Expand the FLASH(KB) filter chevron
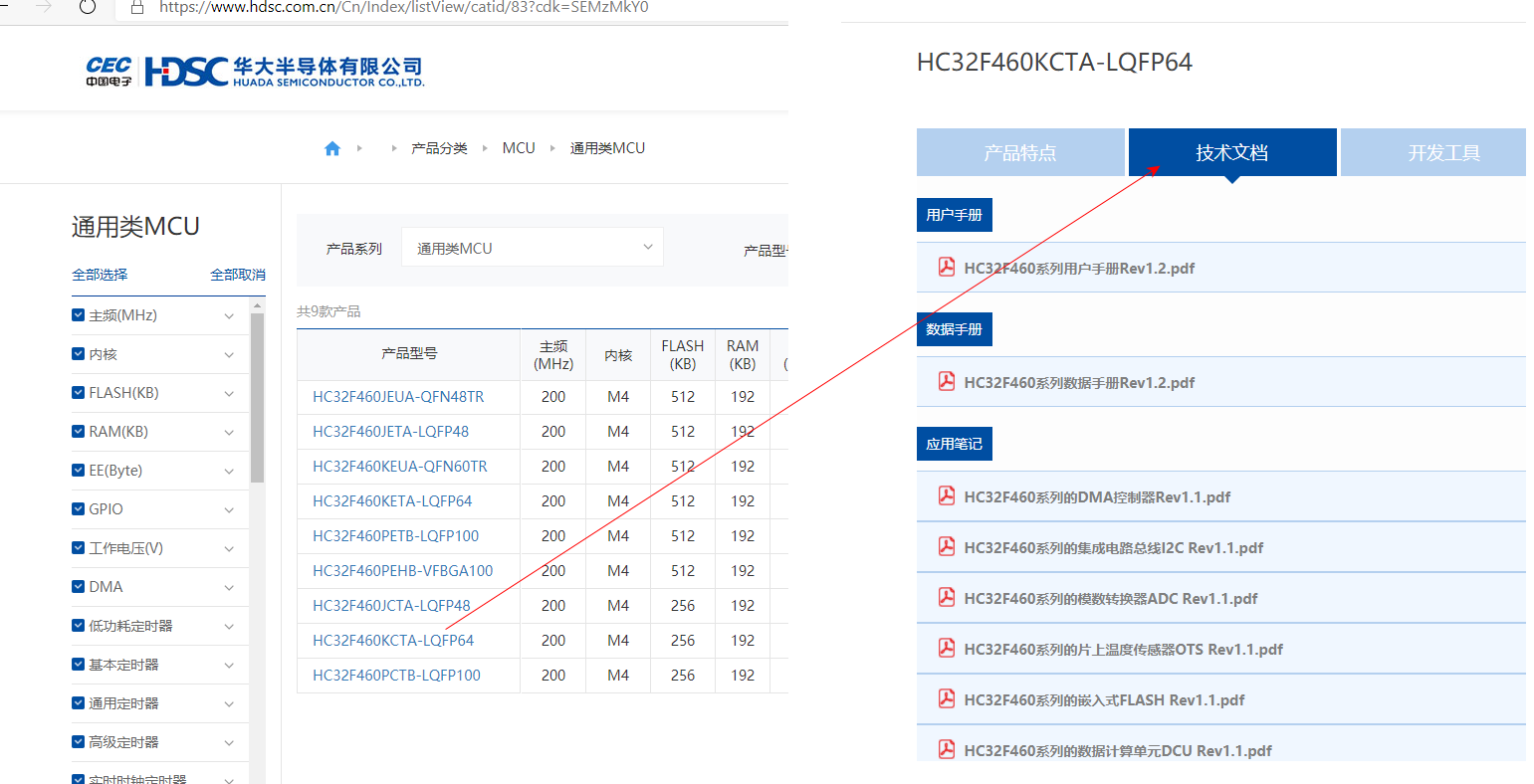Viewport: 1534px width, 784px height. tap(229, 394)
